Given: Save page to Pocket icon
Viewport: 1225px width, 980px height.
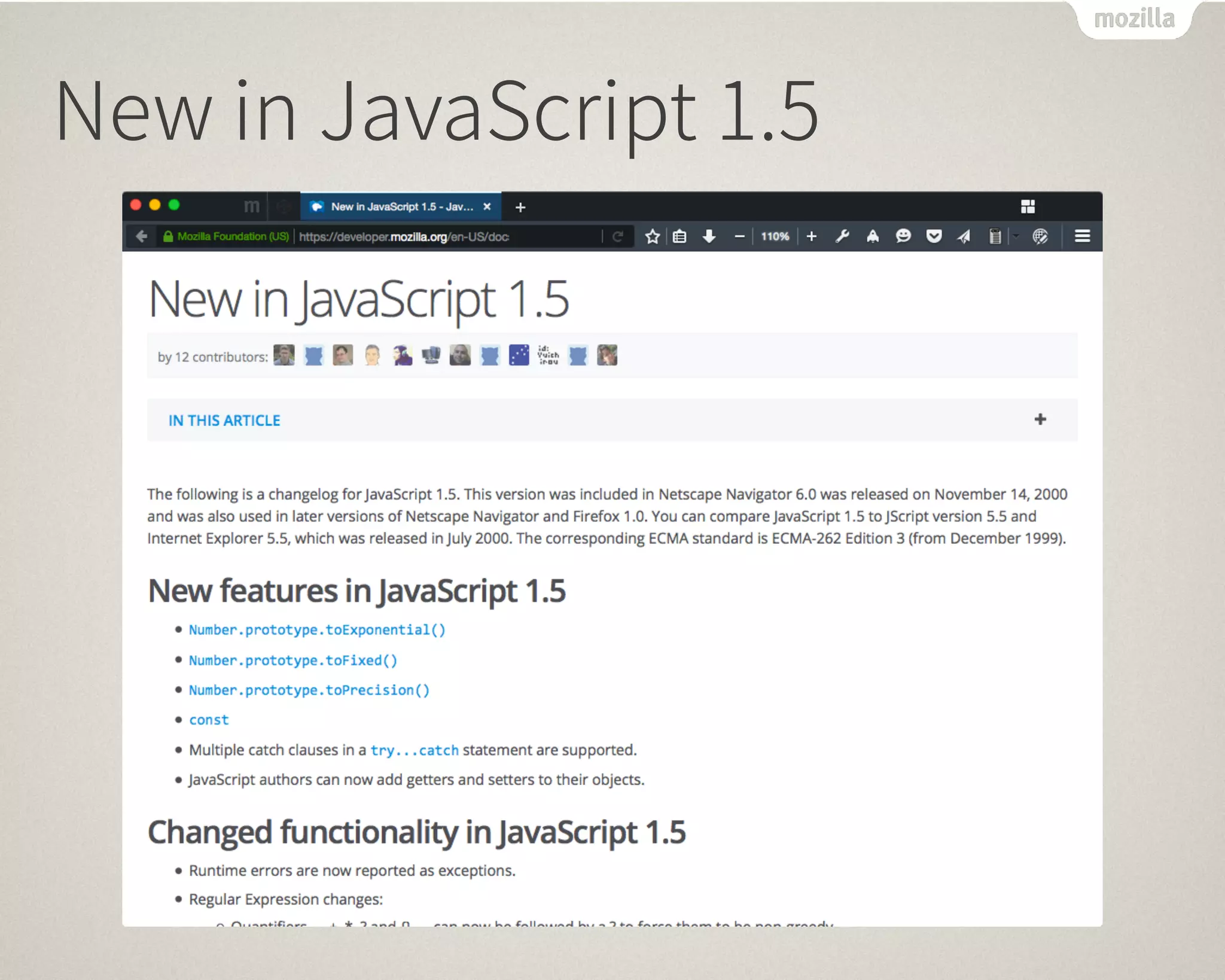Looking at the screenshot, I should coord(934,236).
